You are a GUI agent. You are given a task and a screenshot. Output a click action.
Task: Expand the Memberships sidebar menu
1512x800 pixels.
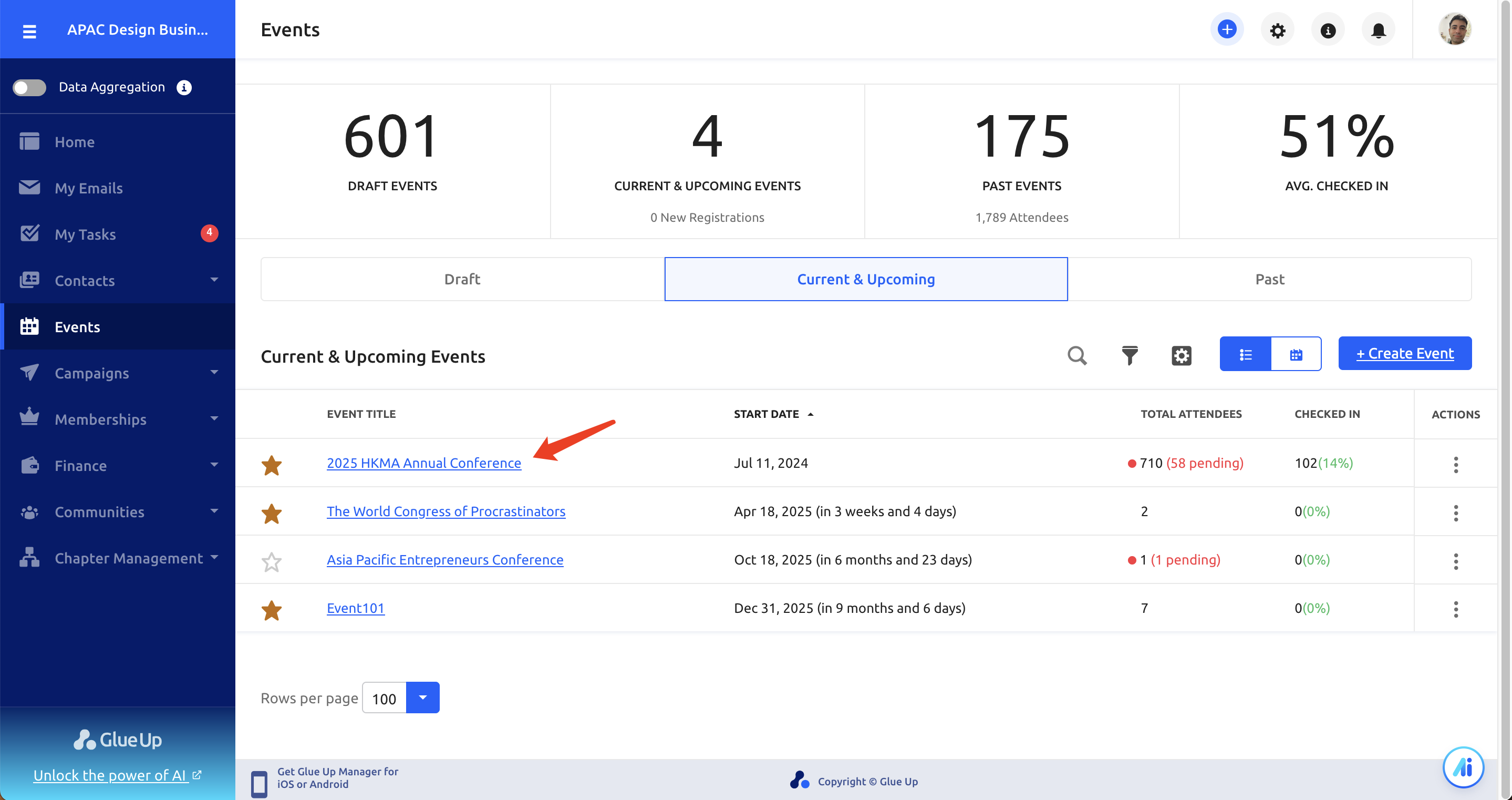(117, 419)
